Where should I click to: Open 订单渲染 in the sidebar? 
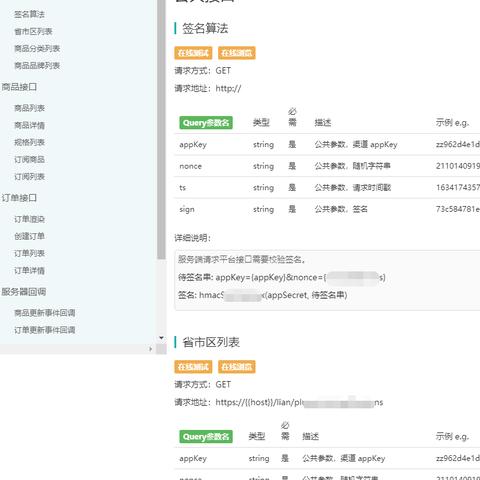point(29,219)
